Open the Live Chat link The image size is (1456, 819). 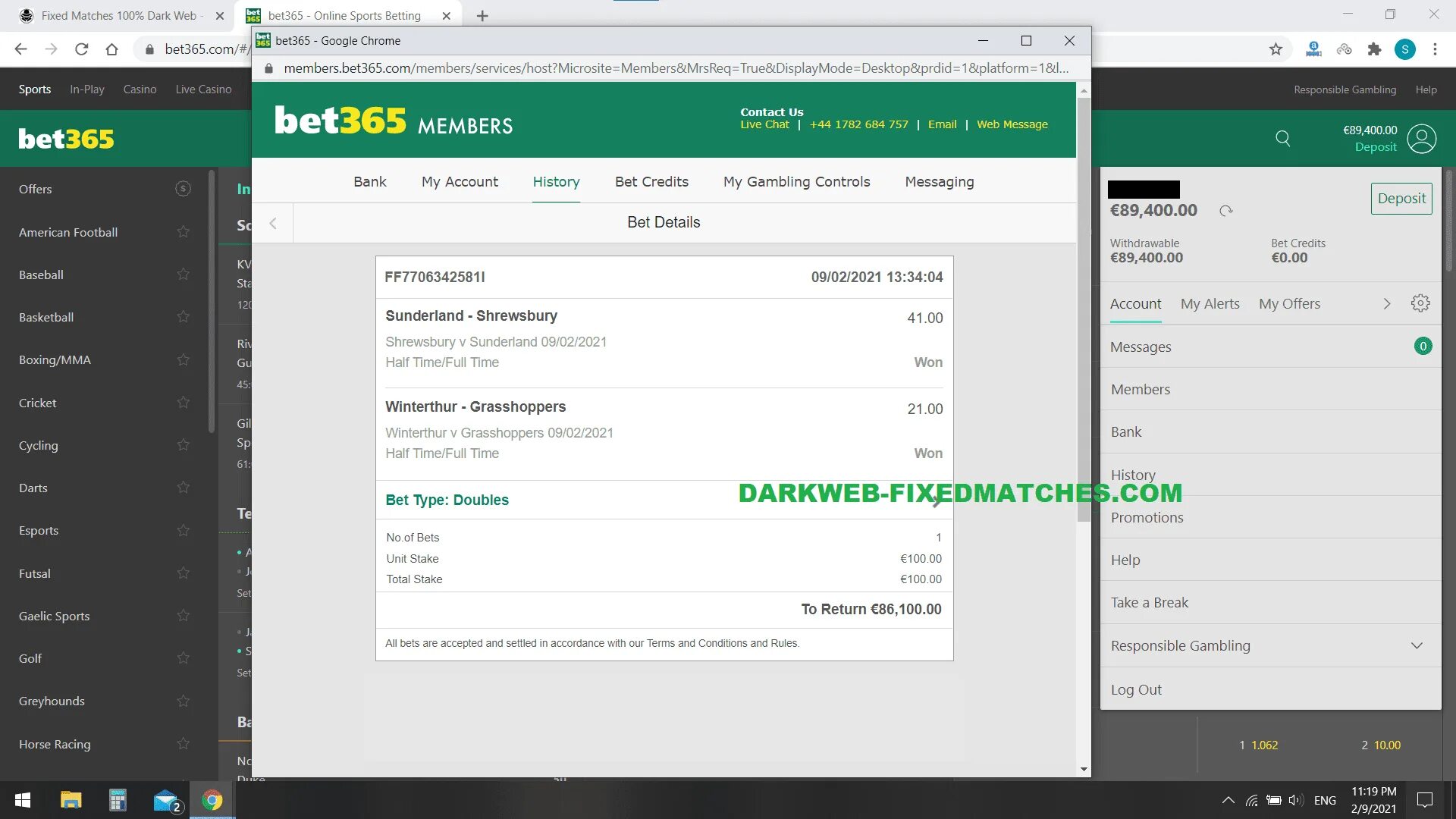tap(764, 124)
